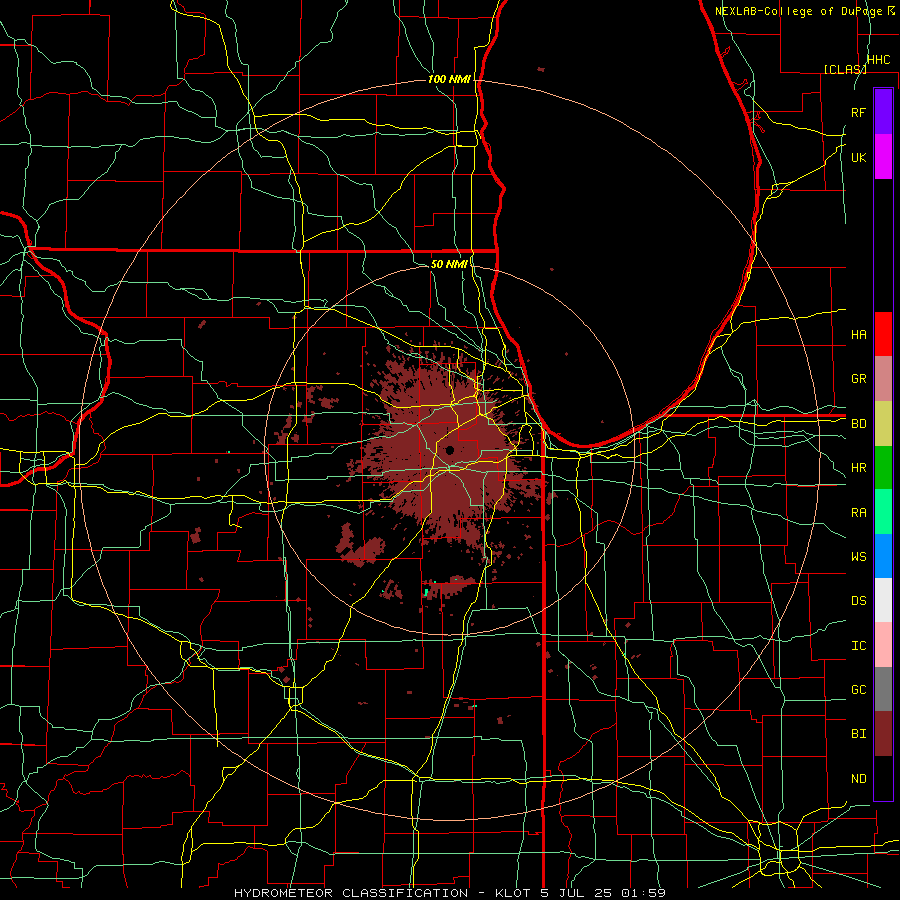Click the "WS" legend label
900x900 pixels.
click(859, 556)
